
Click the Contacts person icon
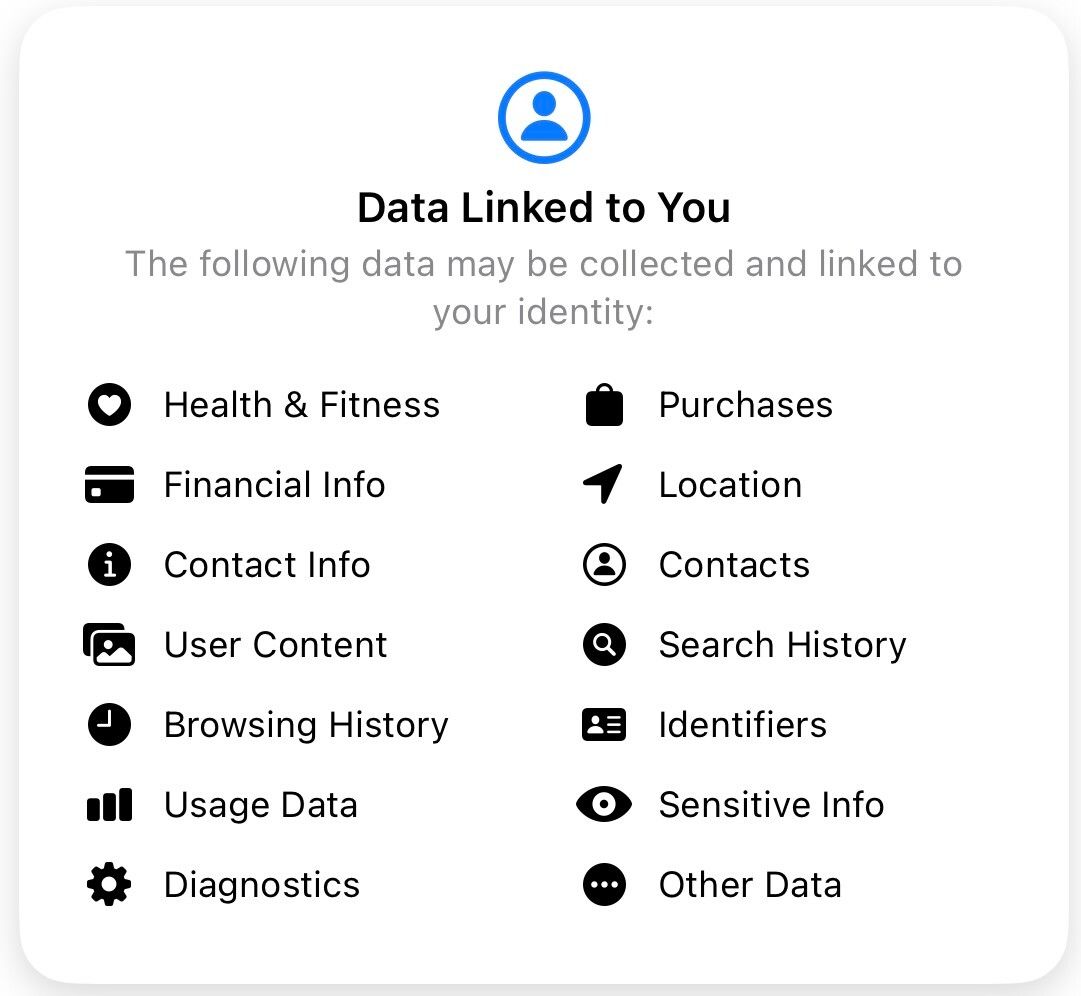coord(604,565)
